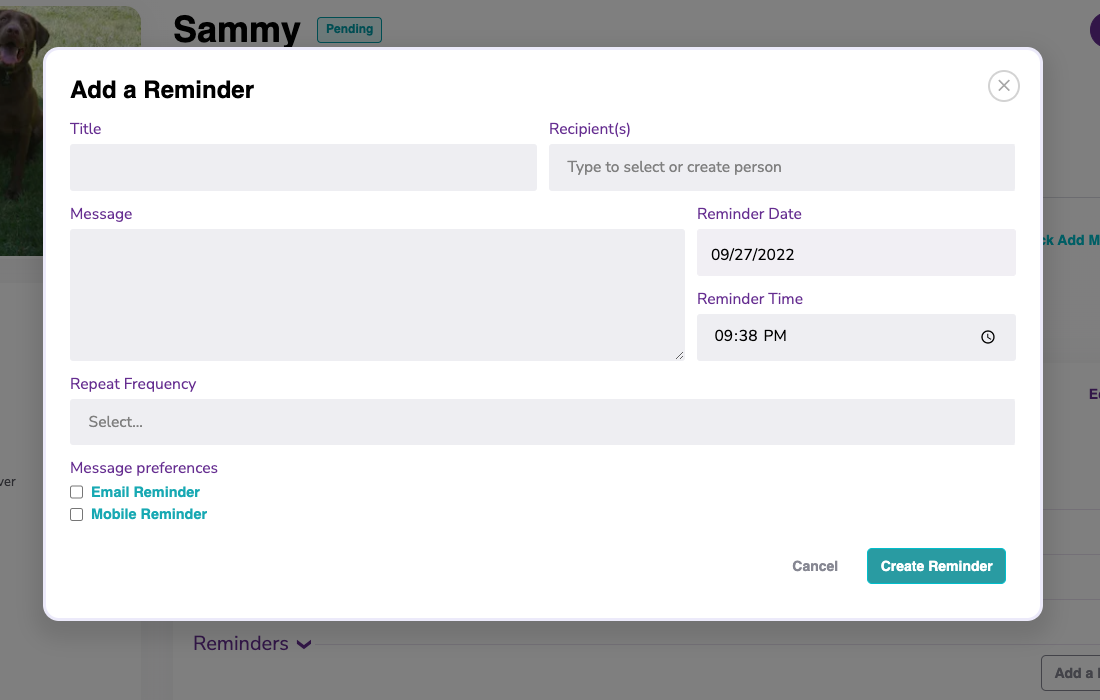Close the Add a Reminder dialog
This screenshot has width=1100, height=700.
[1003, 86]
